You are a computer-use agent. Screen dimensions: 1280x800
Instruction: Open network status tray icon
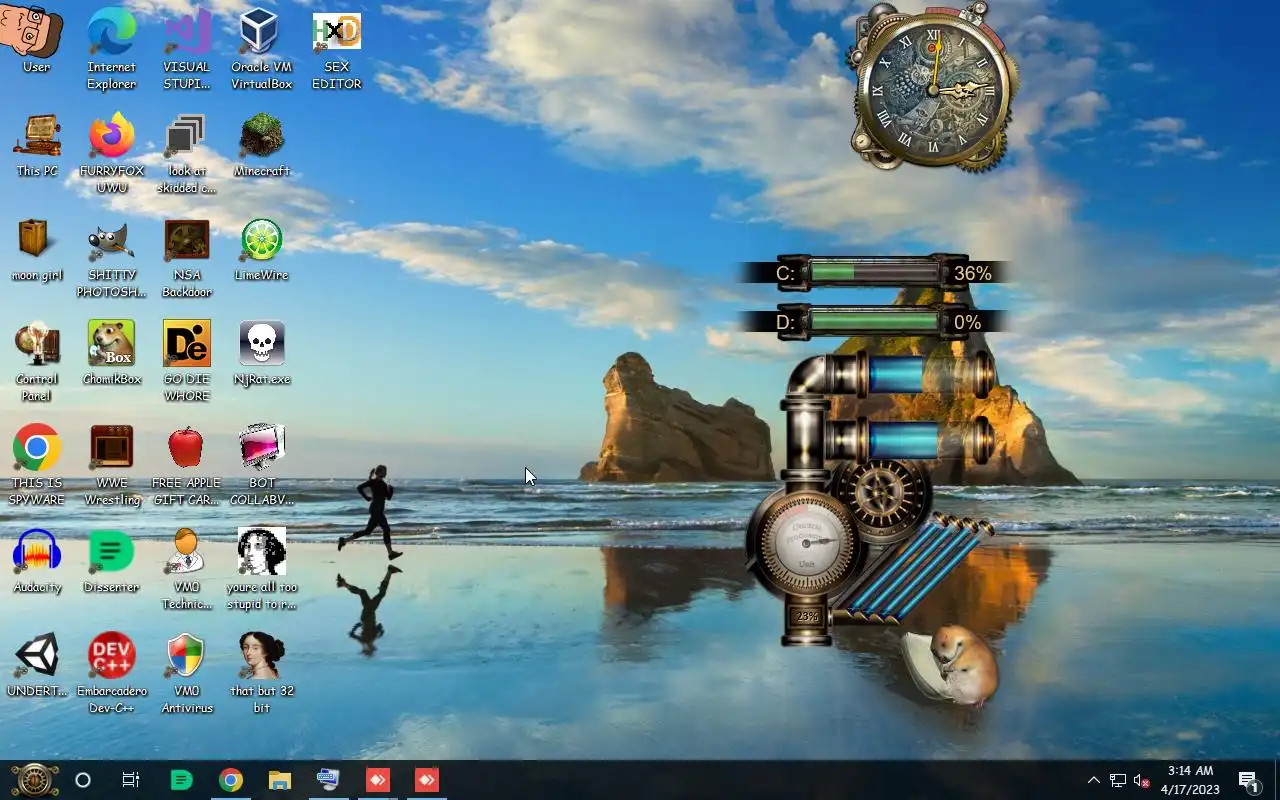coord(1118,780)
